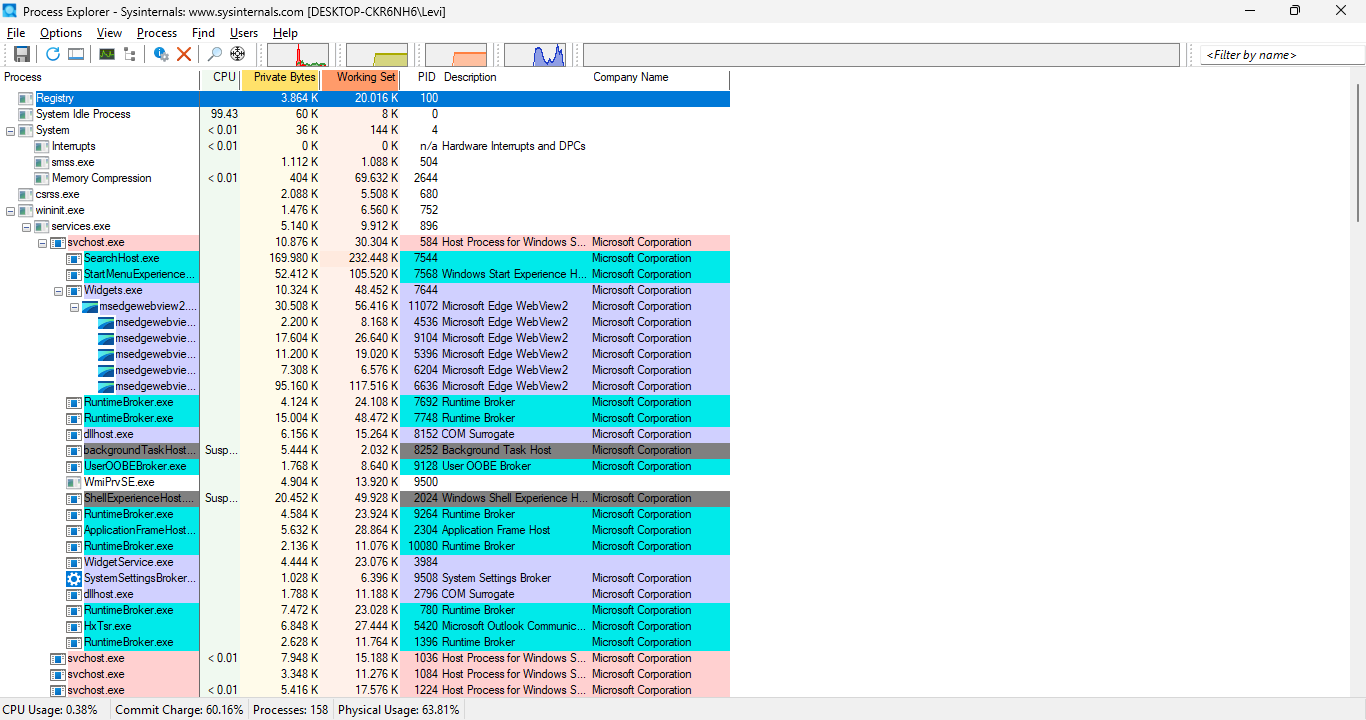Open the File menu
Screen dimensions: 1366x720
coord(16,33)
